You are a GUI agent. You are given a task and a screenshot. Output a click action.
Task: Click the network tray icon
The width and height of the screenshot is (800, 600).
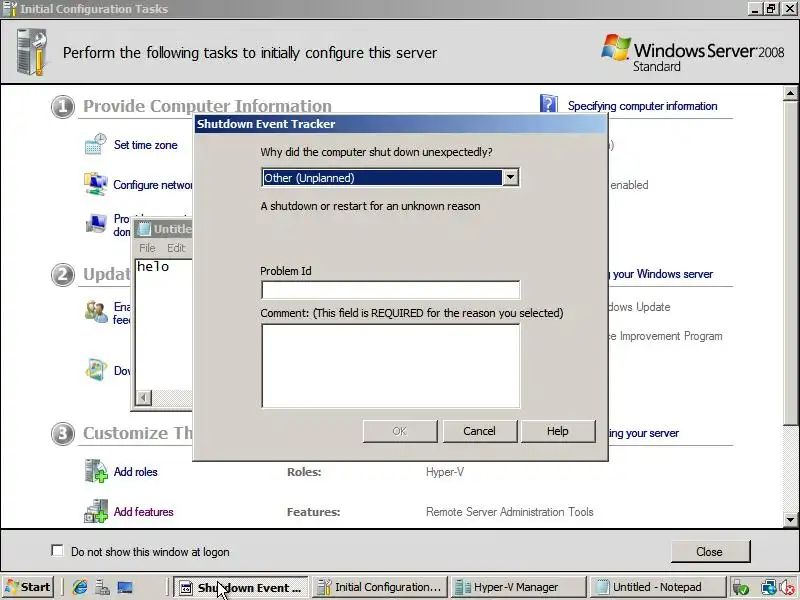pyautogui.click(x=767, y=588)
